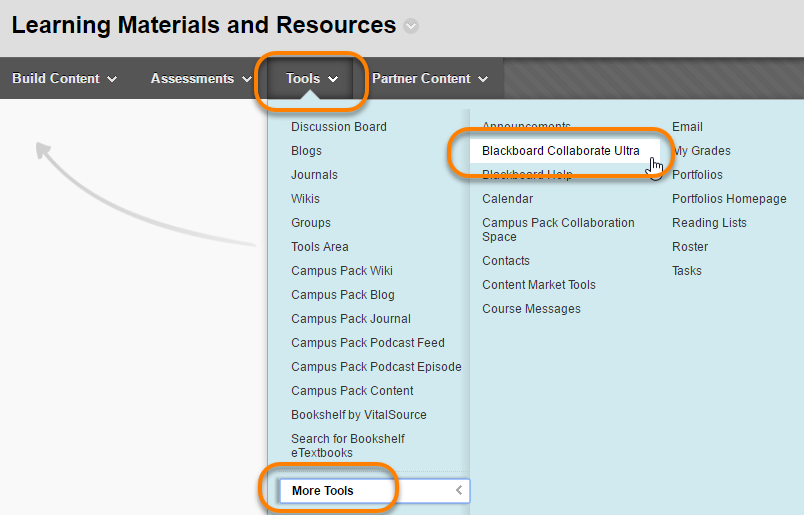
Task: Select Portfolios in More Tools
Action: tap(697, 175)
